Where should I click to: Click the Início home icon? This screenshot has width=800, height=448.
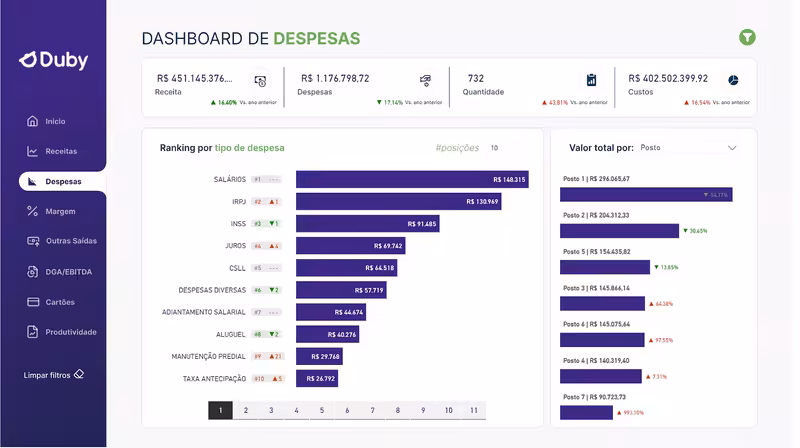tap(32, 121)
